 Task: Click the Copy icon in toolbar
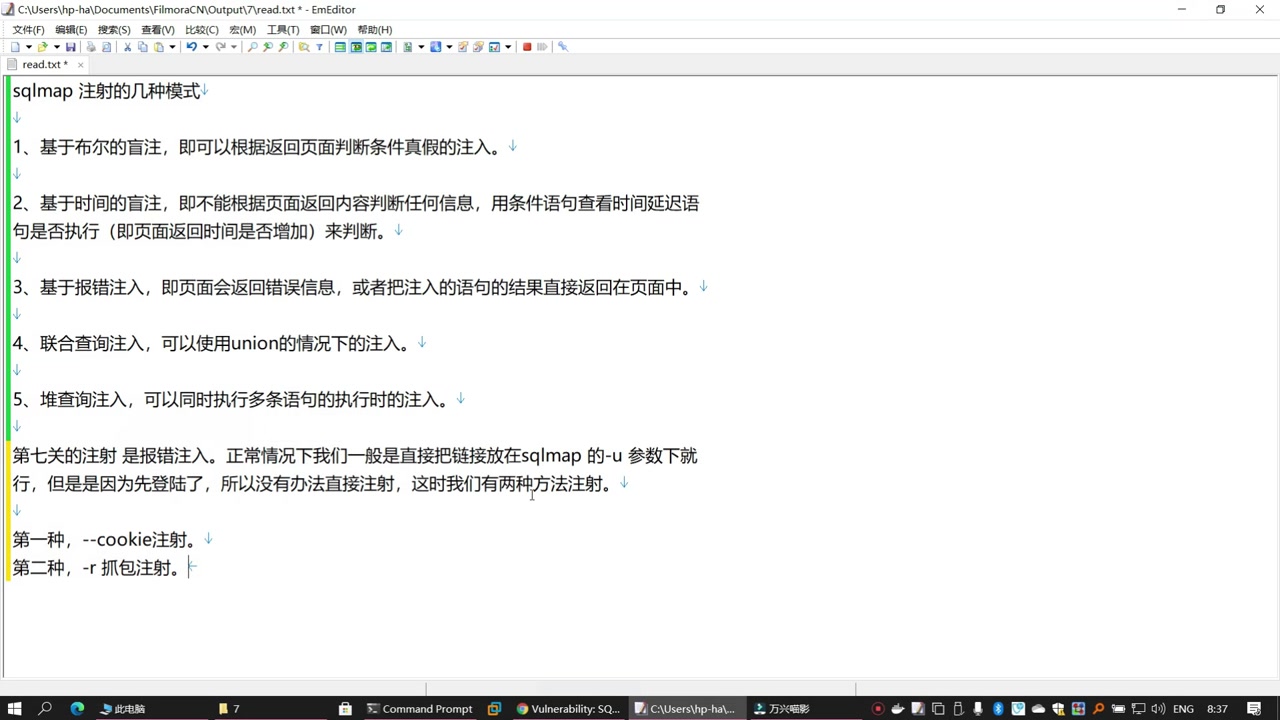tap(143, 47)
